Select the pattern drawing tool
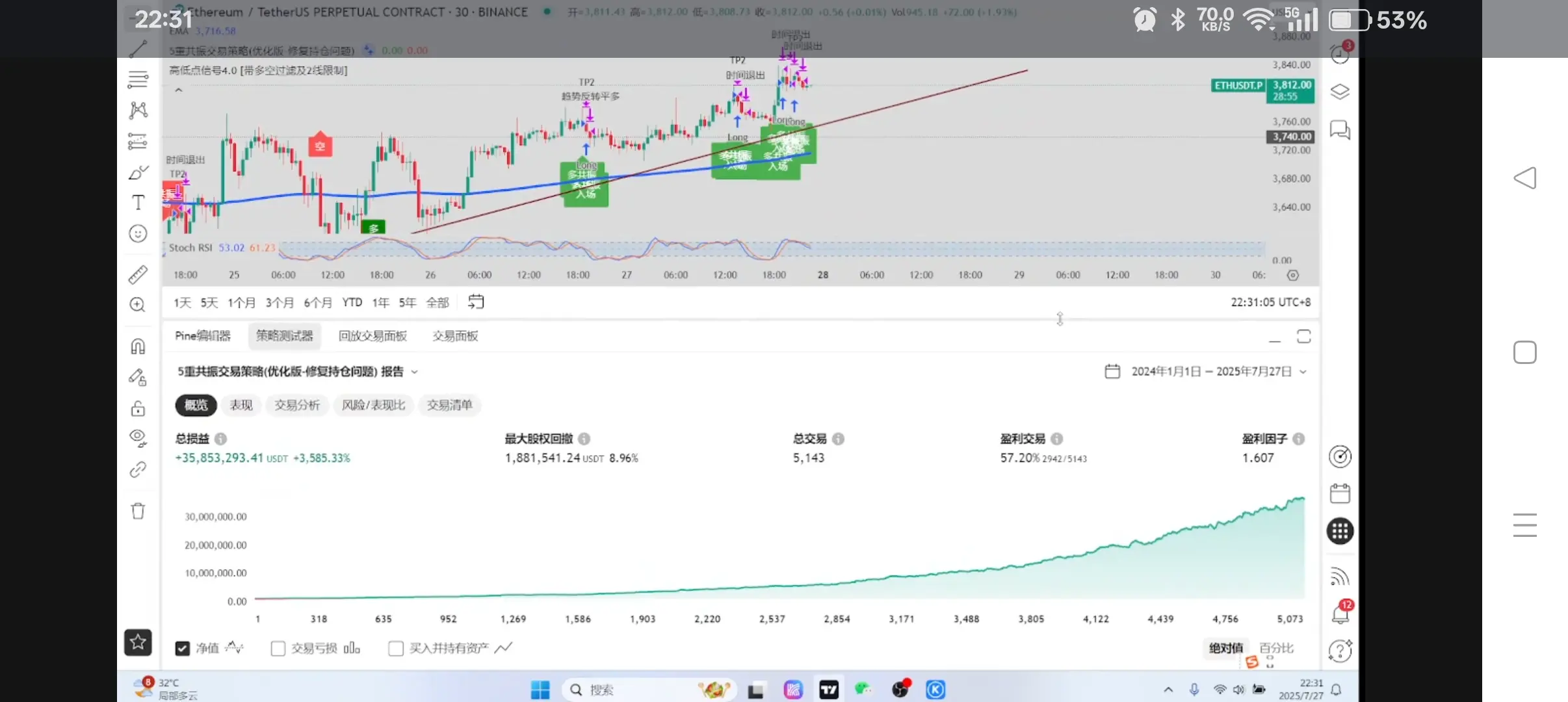The width and height of the screenshot is (1568, 702). coord(138,110)
